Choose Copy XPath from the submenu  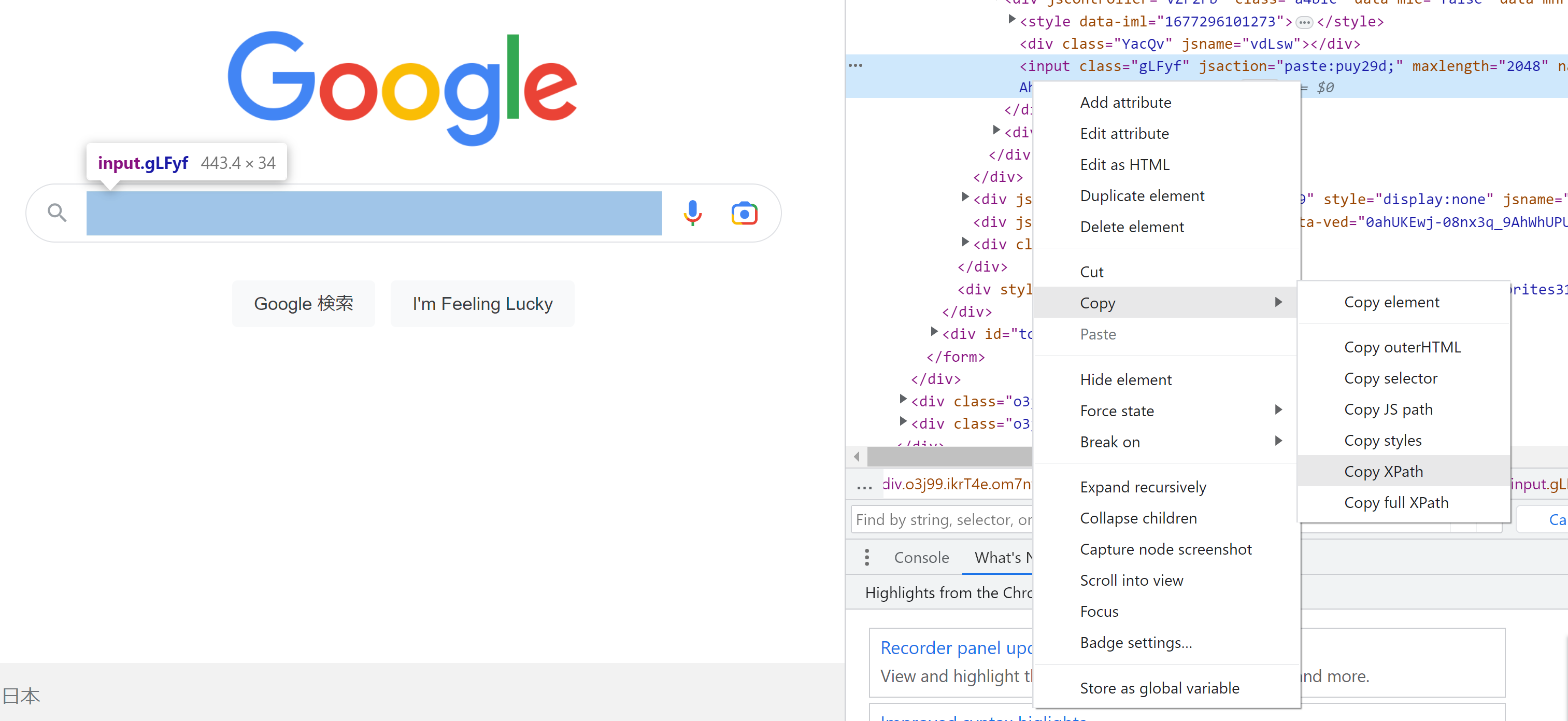(1383, 471)
